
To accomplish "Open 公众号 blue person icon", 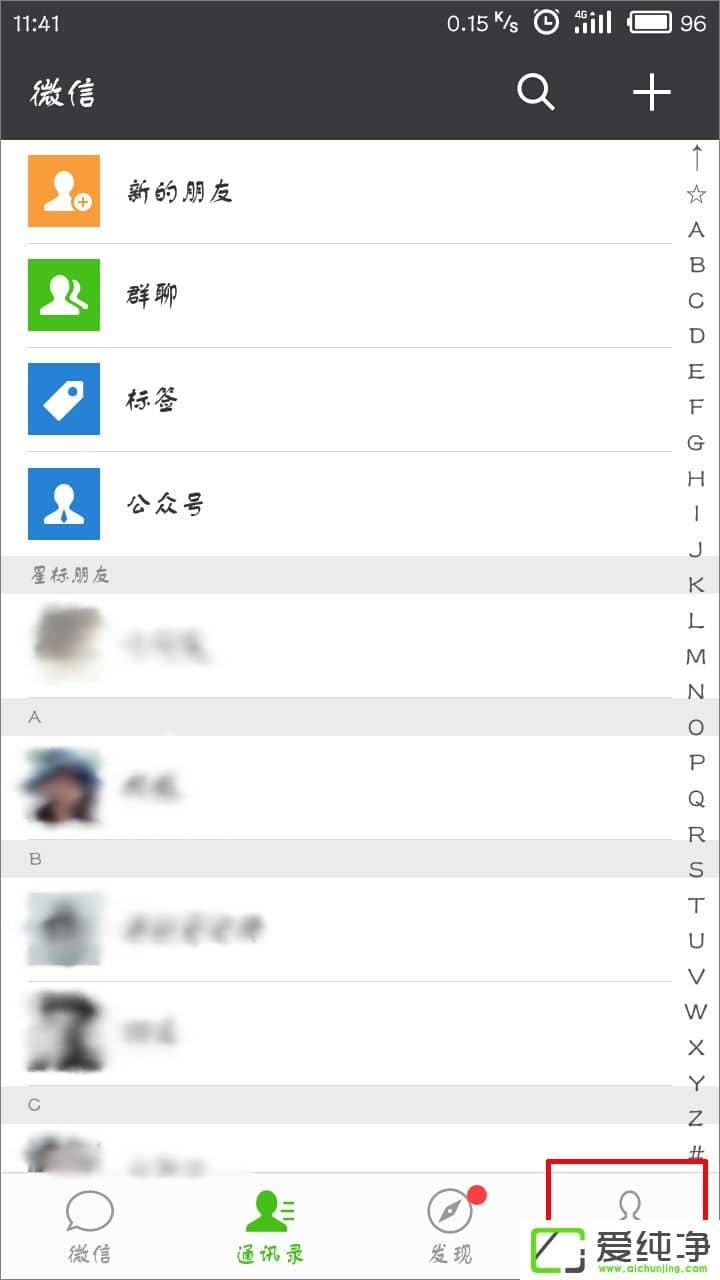I will click(64, 503).
